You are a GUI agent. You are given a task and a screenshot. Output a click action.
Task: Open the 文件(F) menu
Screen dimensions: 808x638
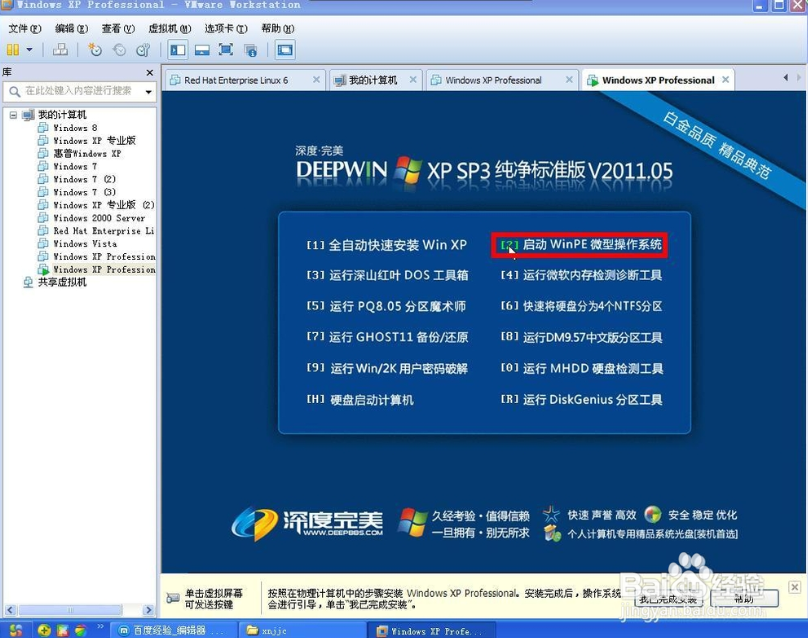[x=24, y=28]
